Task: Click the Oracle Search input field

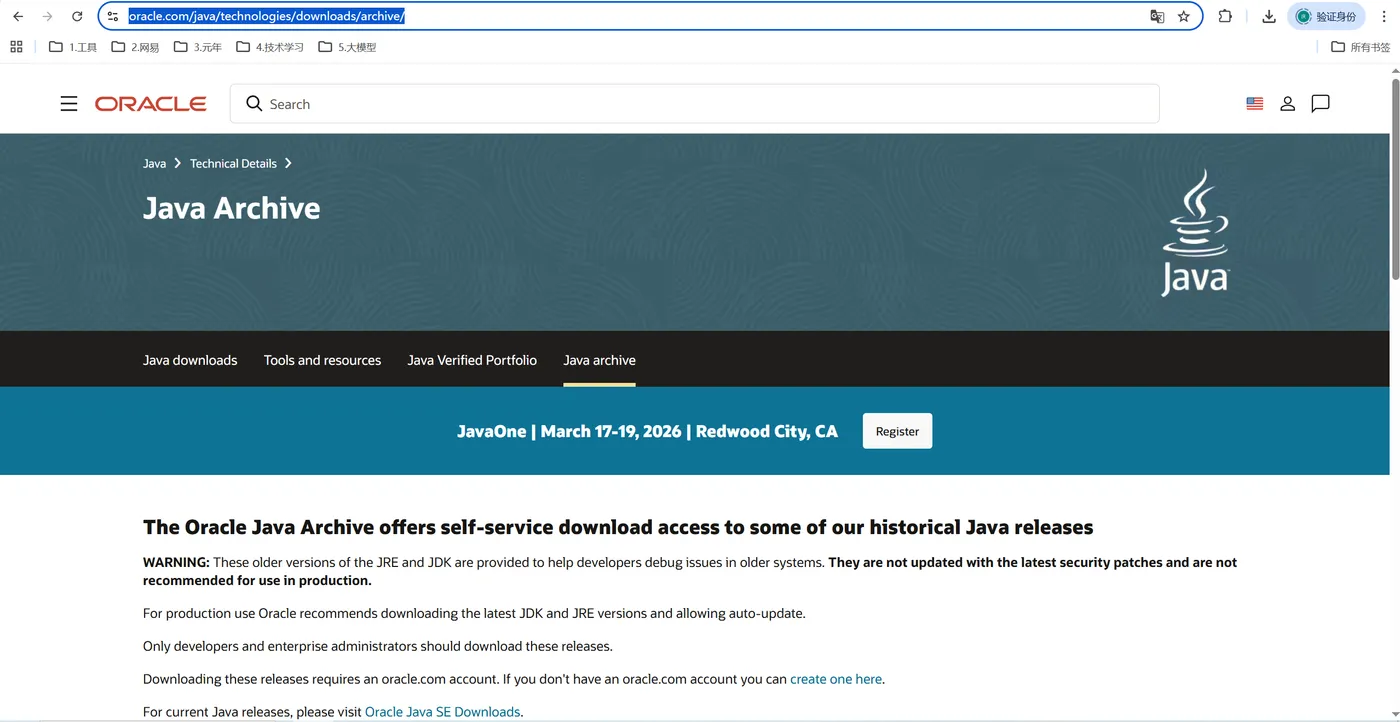Action: (x=694, y=104)
